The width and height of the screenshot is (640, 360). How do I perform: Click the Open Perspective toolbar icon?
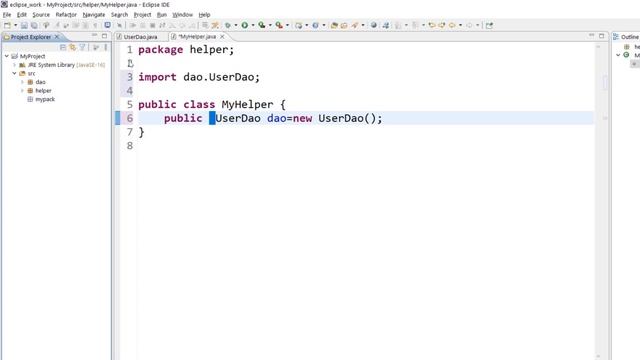point(489,25)
